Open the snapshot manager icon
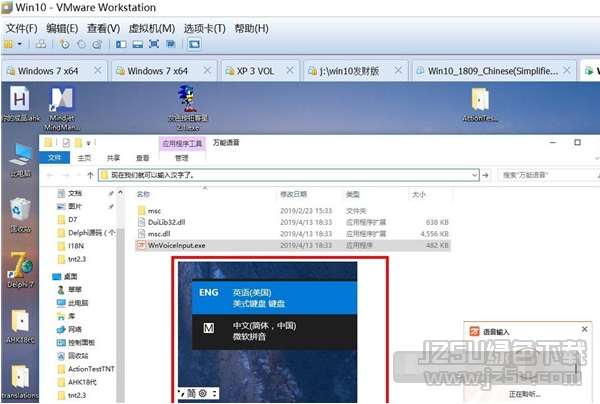Image resolution: width=600 pixels, height=404 pixels. 98,44
